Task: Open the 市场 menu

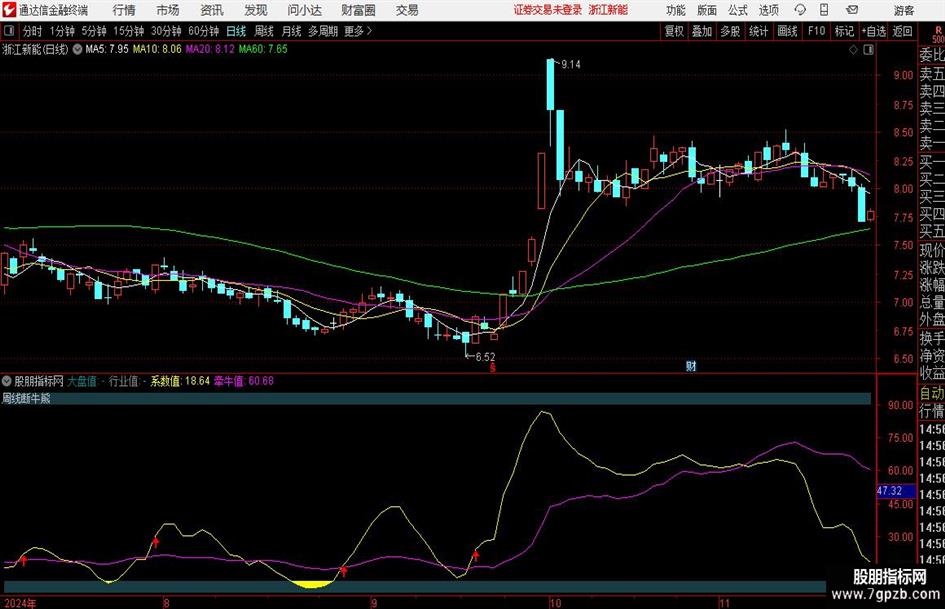Action: tap(168, 10)
